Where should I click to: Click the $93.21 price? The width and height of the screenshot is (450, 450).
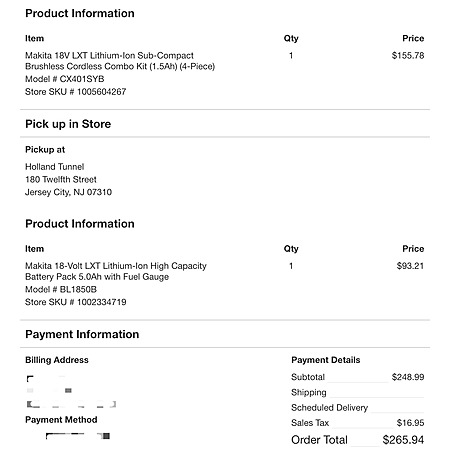[410, 266]
